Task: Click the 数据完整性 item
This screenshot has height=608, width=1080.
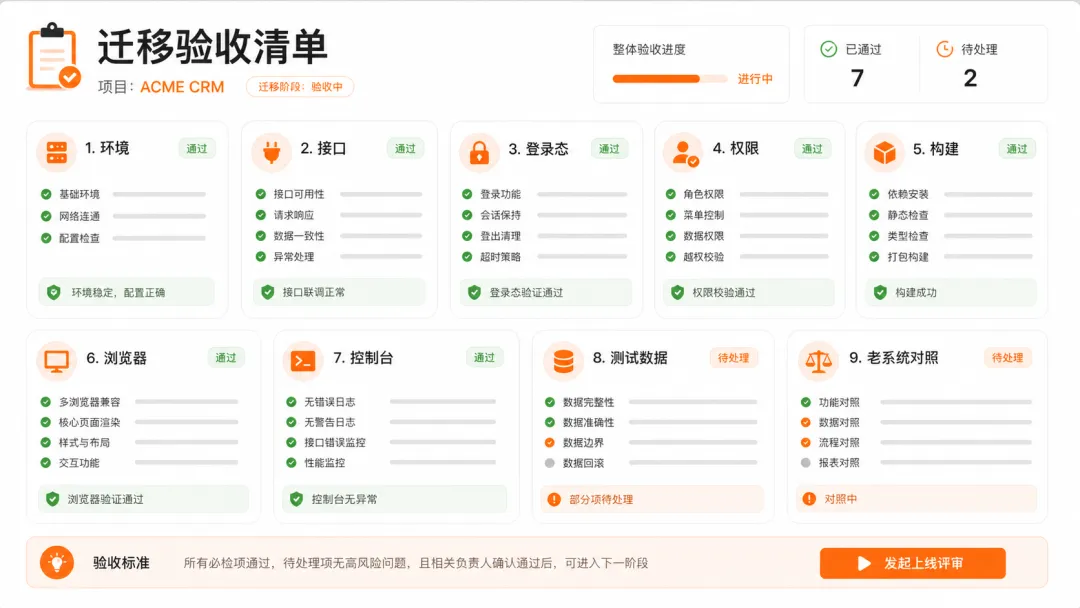Action: [588, 402]
